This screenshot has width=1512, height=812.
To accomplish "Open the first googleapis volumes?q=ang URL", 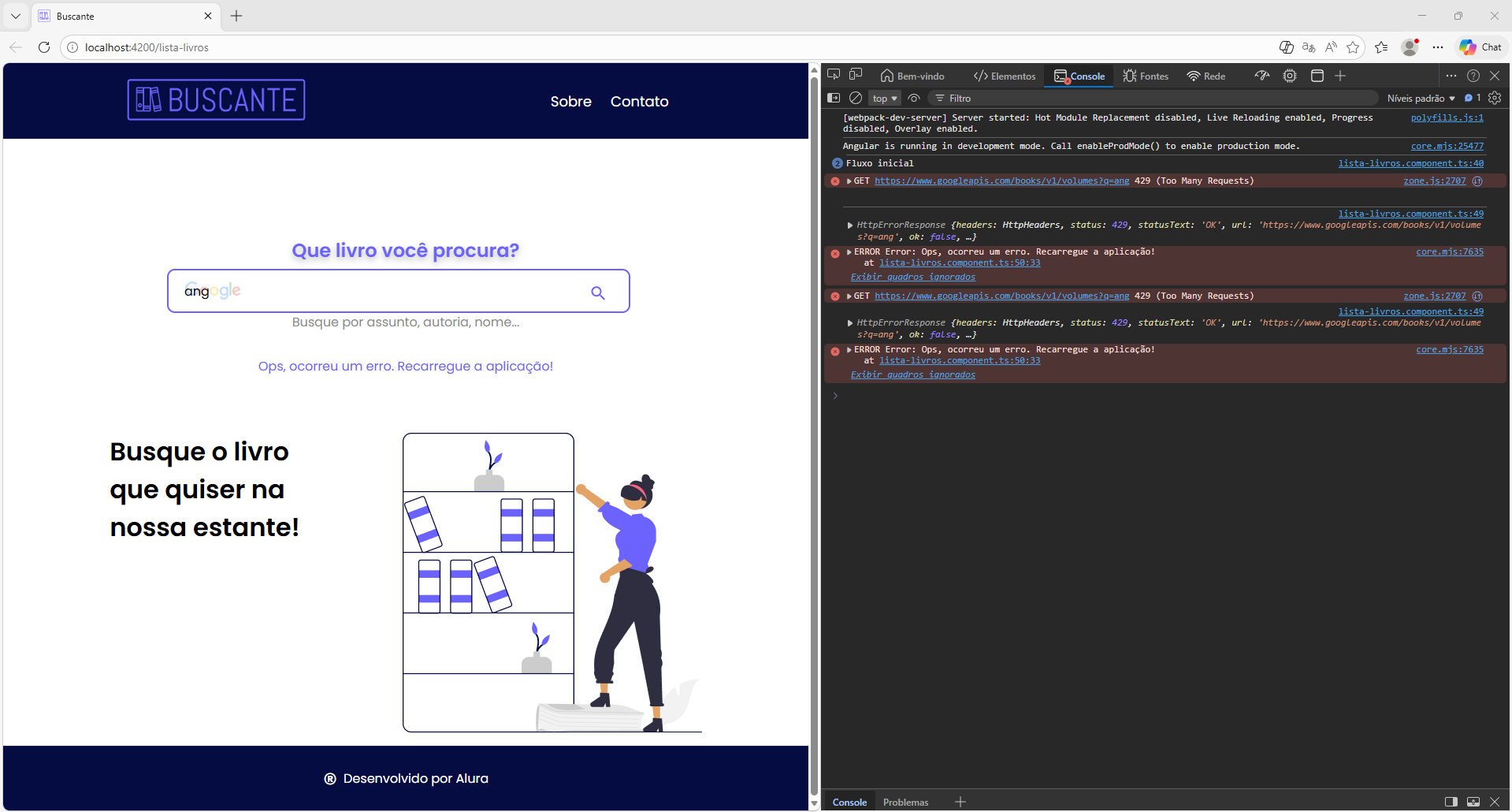I will click(x=1001, y=181).
